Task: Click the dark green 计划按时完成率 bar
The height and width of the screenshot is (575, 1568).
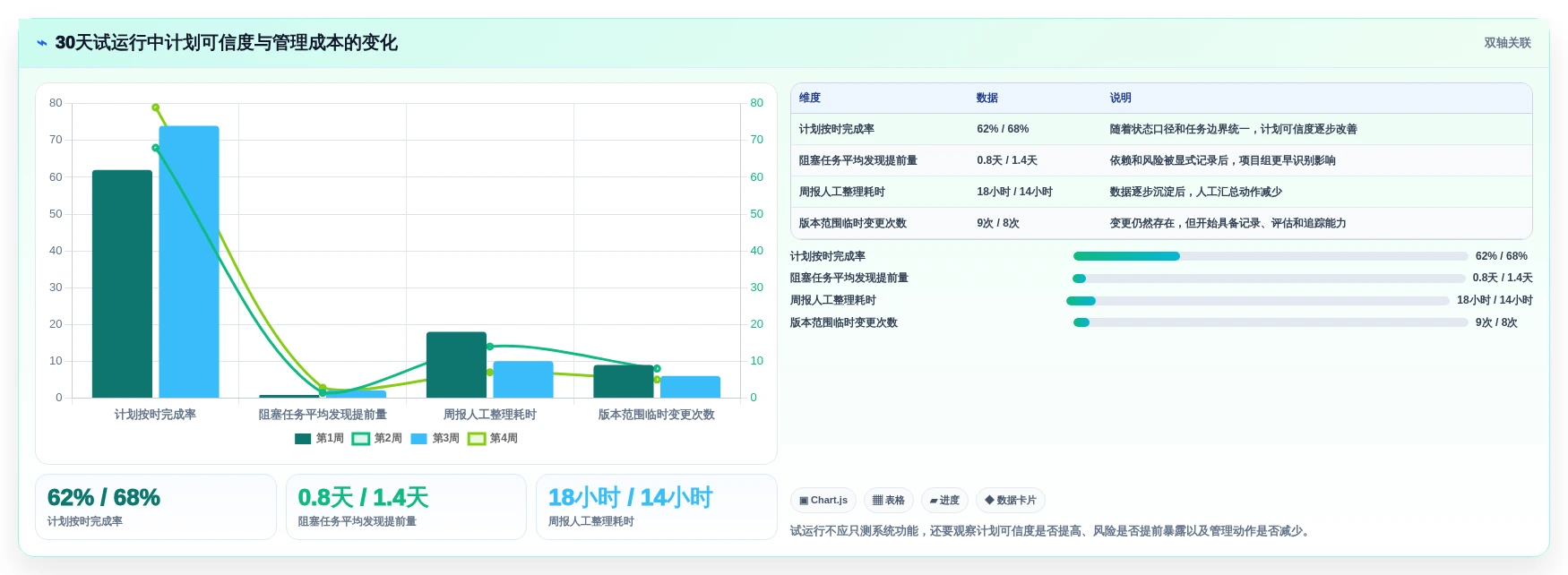Action: pyautogui.click(x=122, y=284)
